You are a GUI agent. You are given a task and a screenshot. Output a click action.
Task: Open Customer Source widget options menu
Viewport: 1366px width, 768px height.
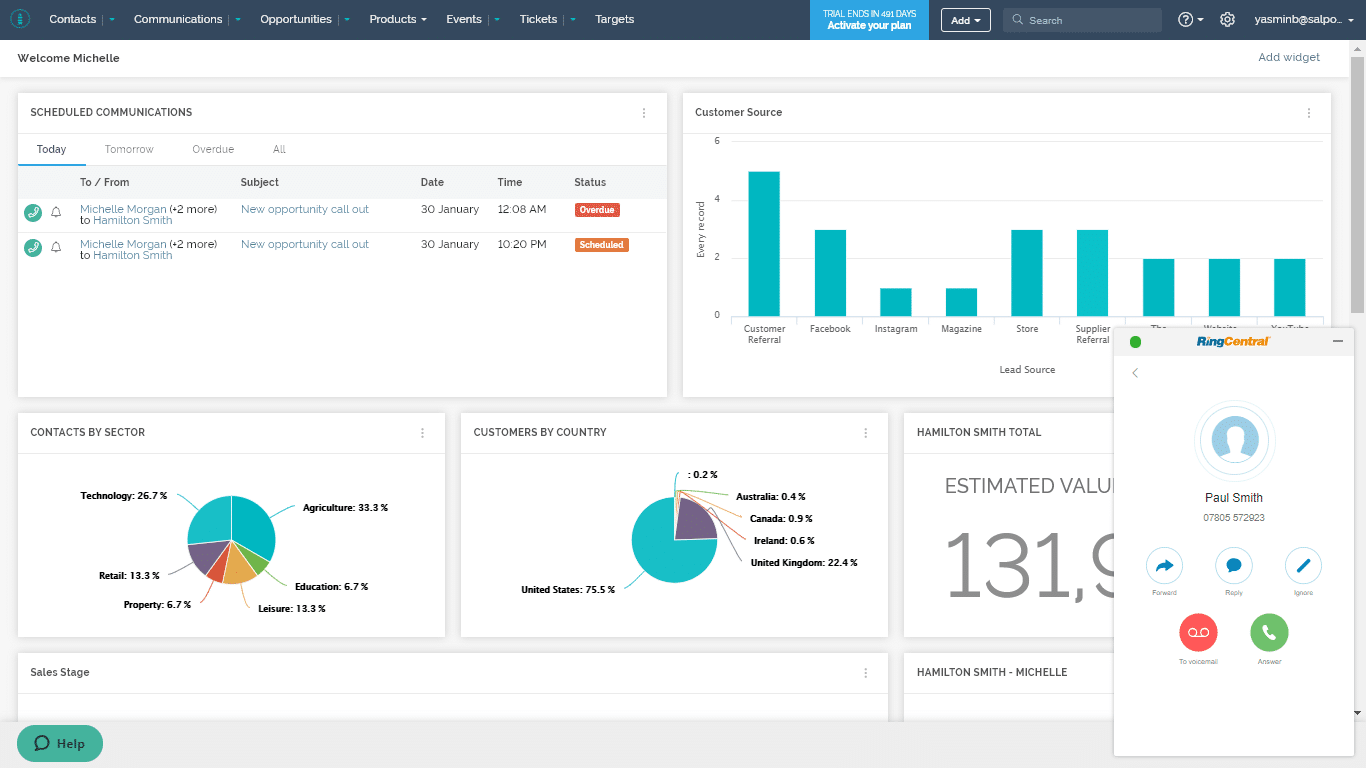point(1309,113)
